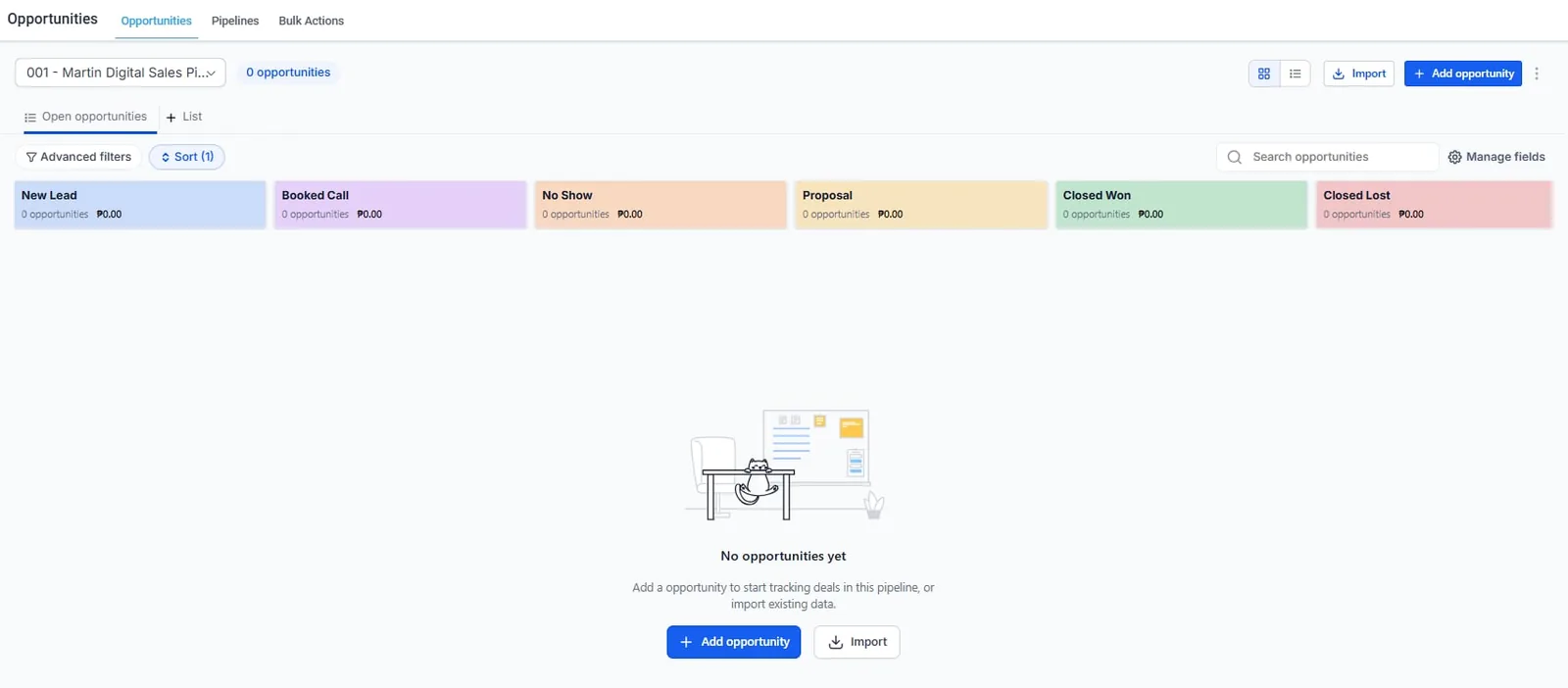The height and width of the screenshot is (688, 1568).
Task: Click the 'Opportunities' page title
Action: click(53, 19)
